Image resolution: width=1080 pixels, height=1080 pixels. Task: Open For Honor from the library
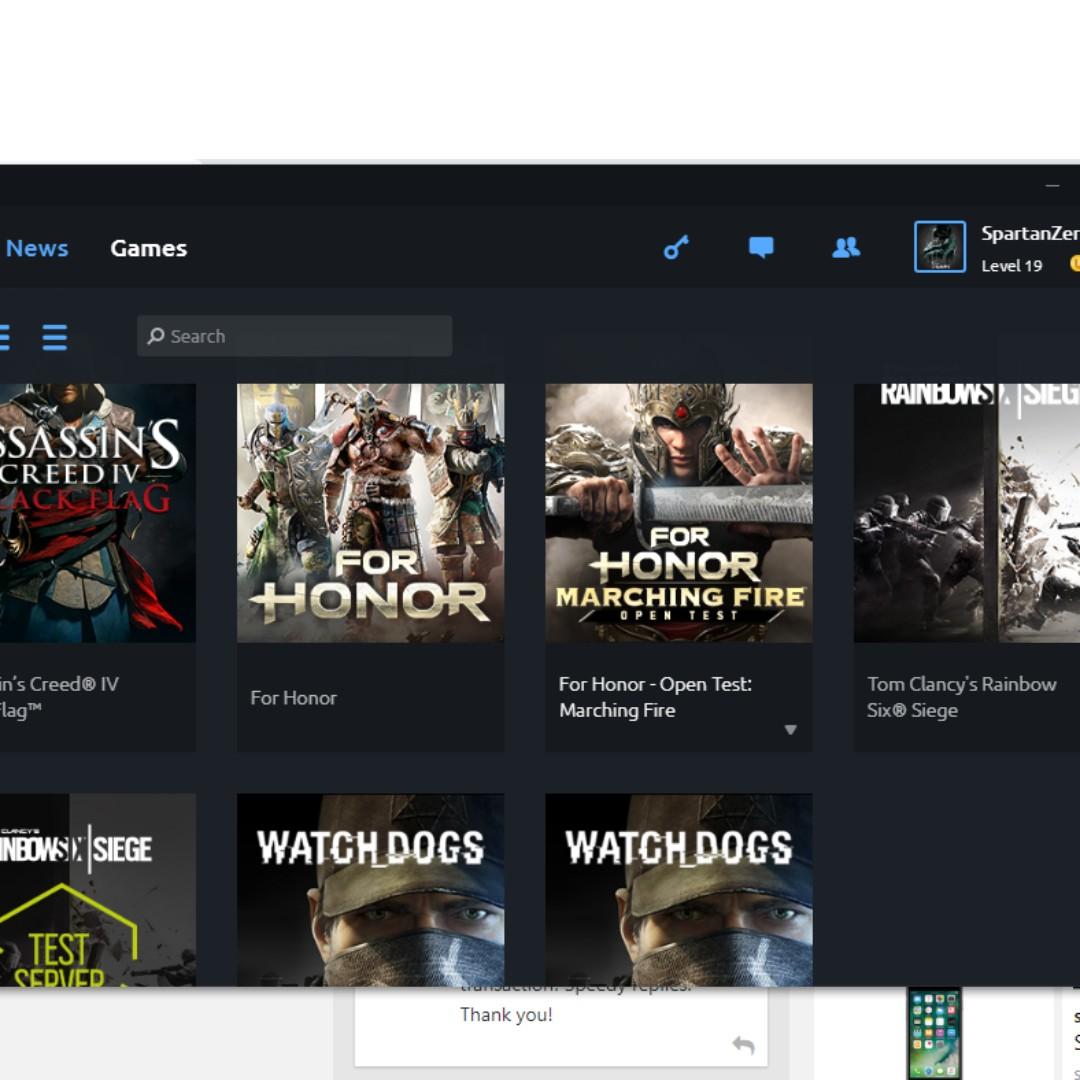click(371, 513)
